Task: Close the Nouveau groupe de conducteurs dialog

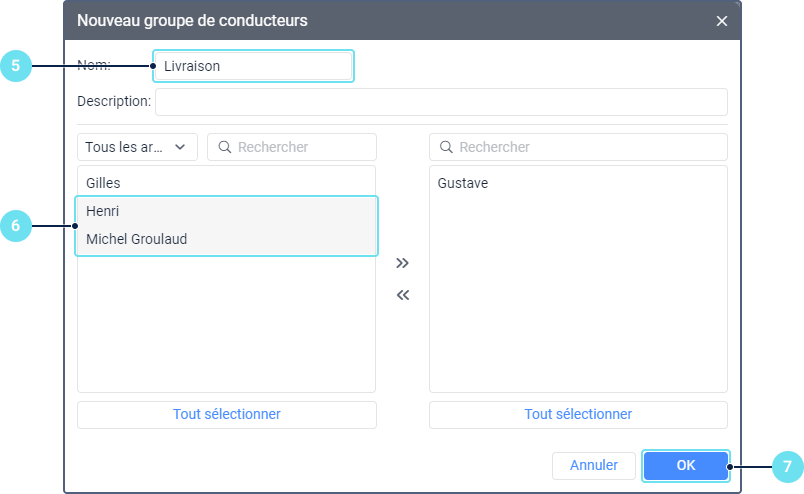Action: pos(722,21)
